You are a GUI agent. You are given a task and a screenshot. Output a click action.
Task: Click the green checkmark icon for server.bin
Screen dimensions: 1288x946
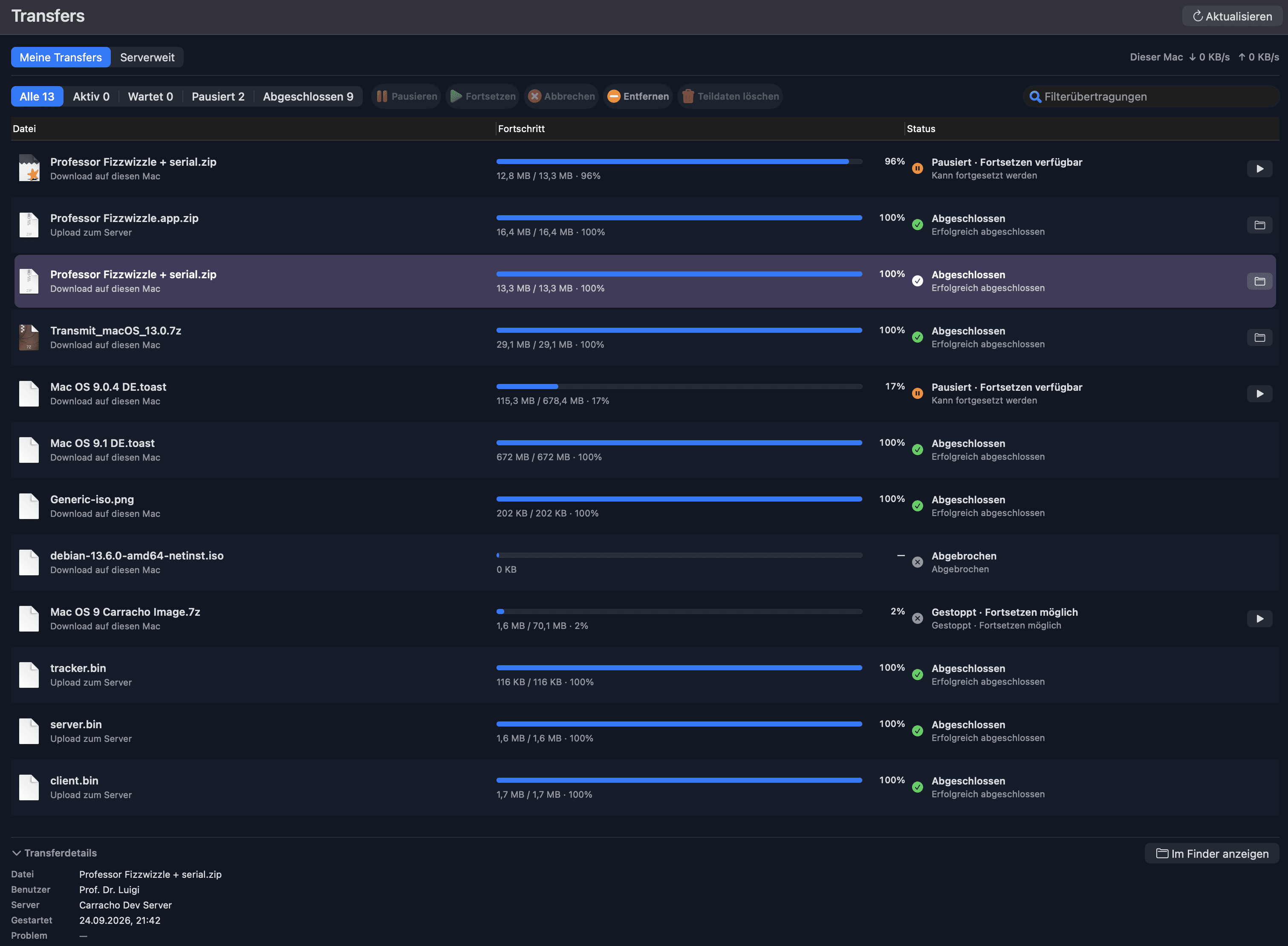click(x=917, y=731)
